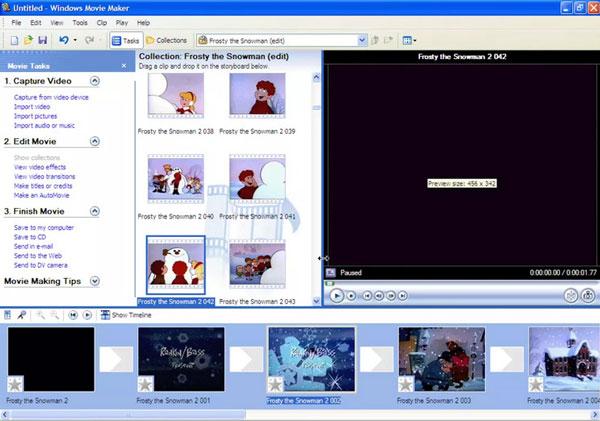Viewport: 600px width, 421px height.
Task: Click Save to CD link
Action: tap(30, 237)
